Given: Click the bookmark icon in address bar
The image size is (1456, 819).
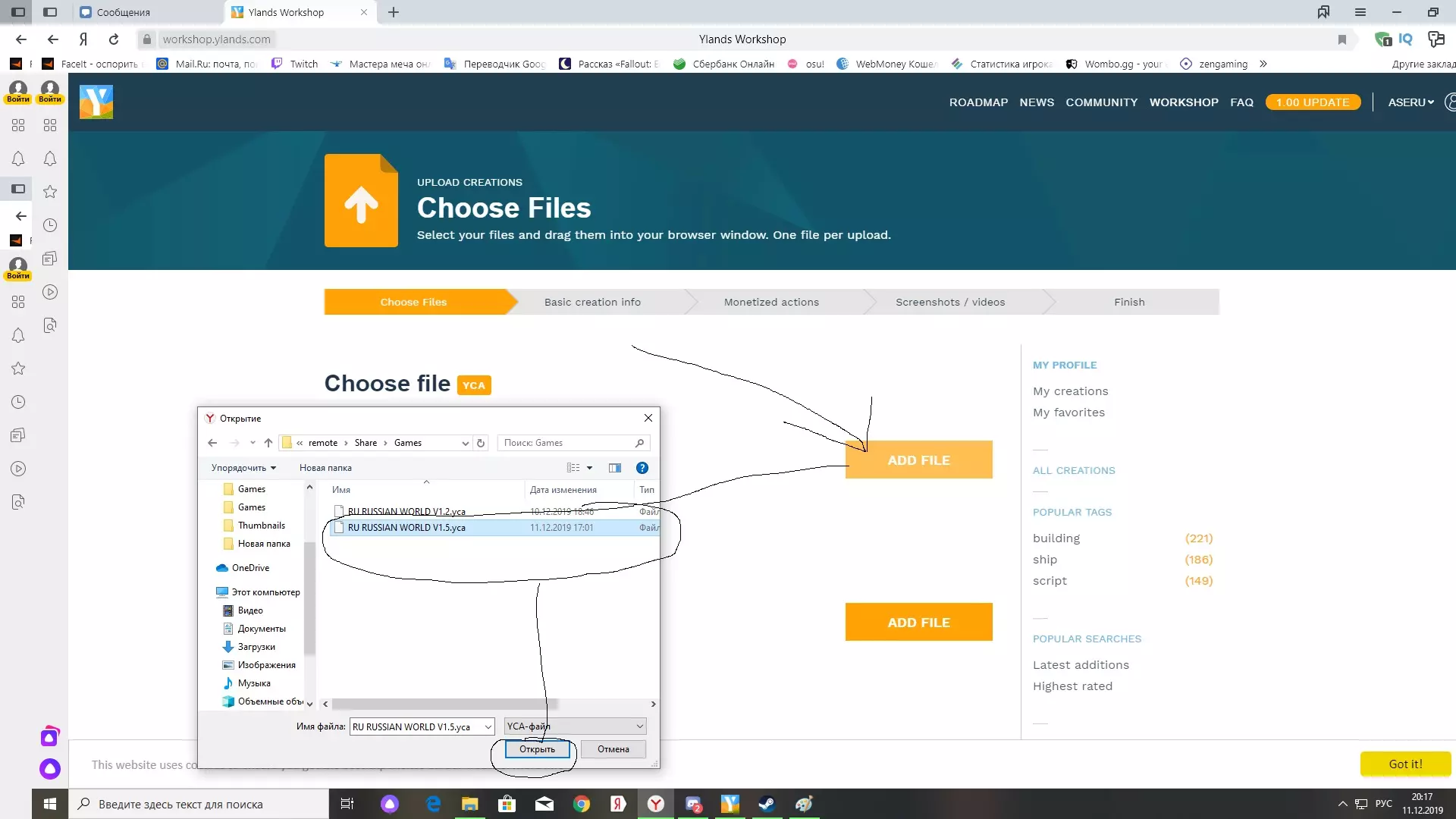Looking at the screenshot, I should tap(1341, 39).
